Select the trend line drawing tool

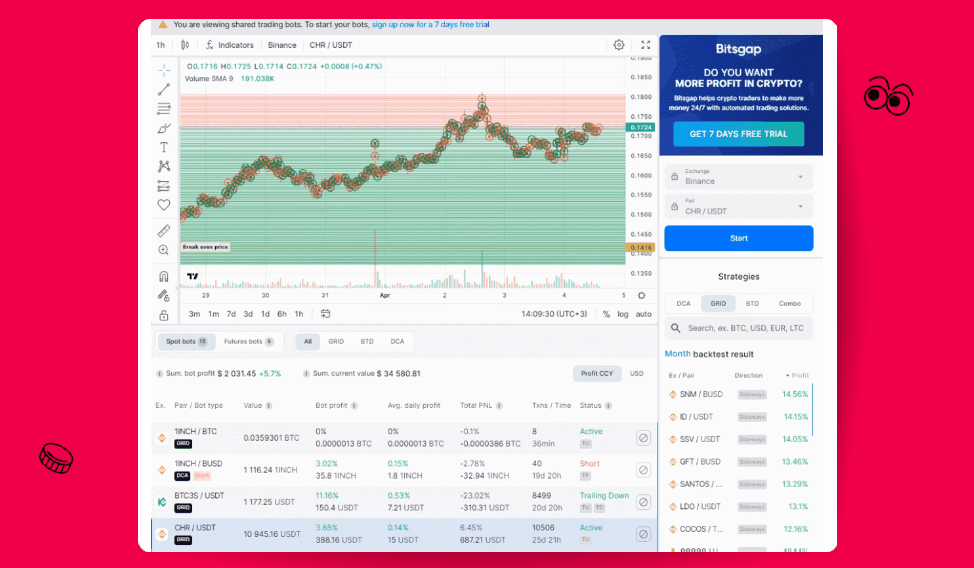[164, 89]
